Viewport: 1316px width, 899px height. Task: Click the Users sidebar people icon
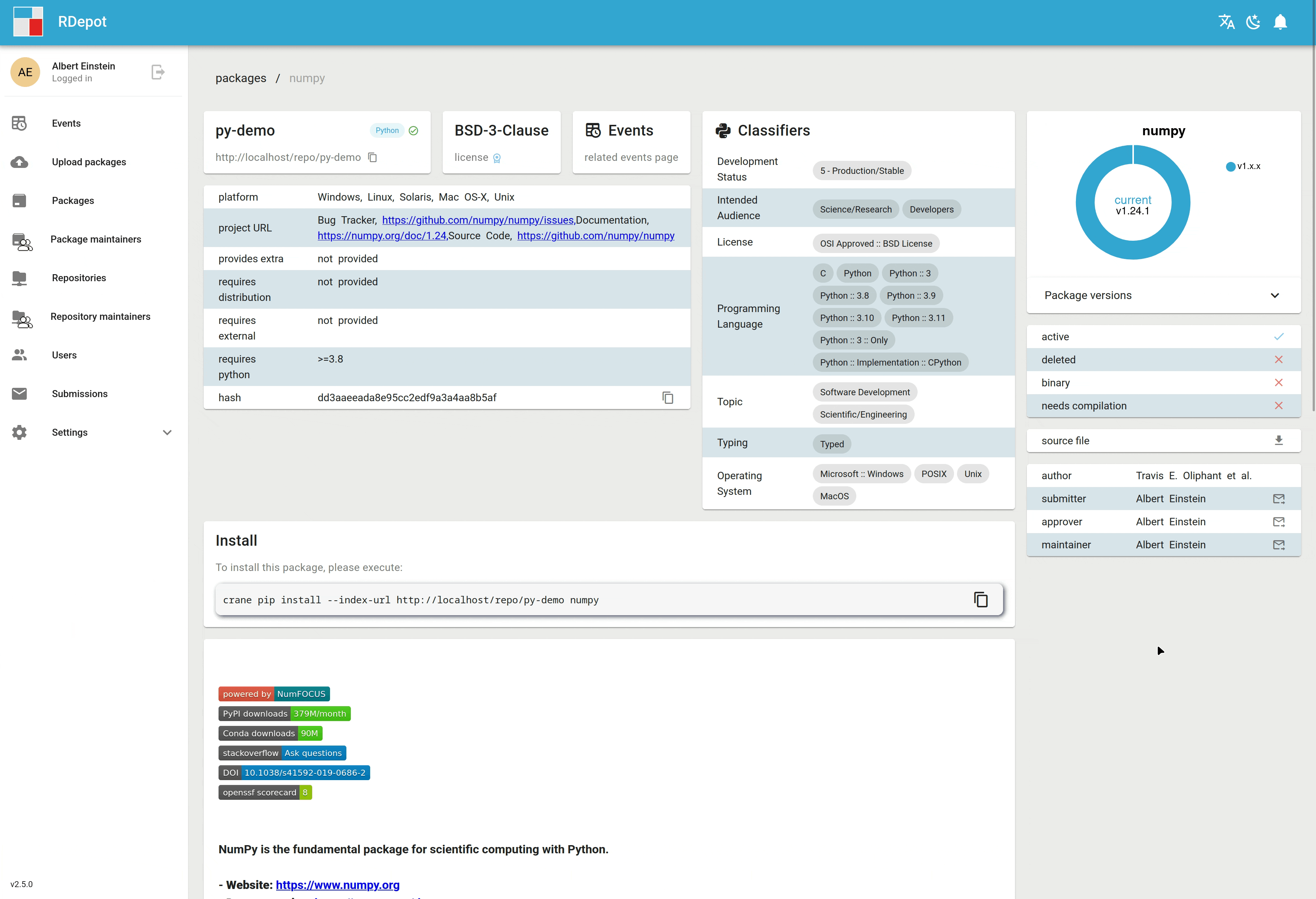pos(19,355)
